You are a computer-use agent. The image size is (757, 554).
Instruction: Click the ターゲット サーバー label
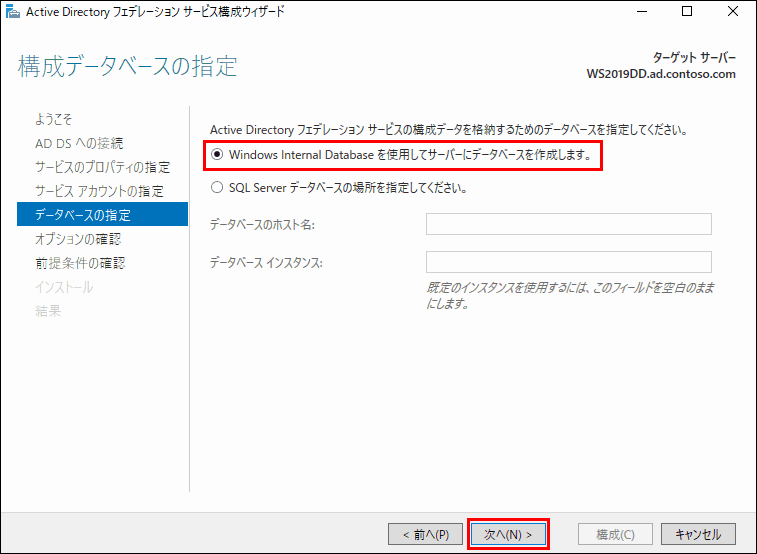(694, 58)
